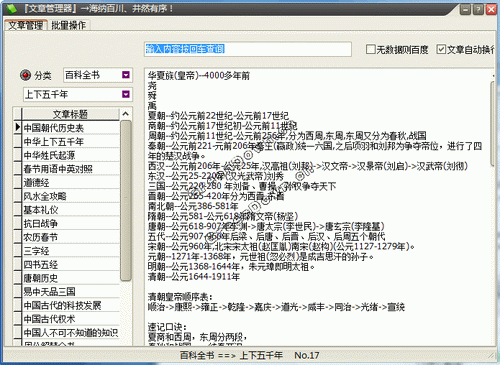Screen dimensions: 500x365
Task: Click the search box for content query
Action: [x=248, y=49]
